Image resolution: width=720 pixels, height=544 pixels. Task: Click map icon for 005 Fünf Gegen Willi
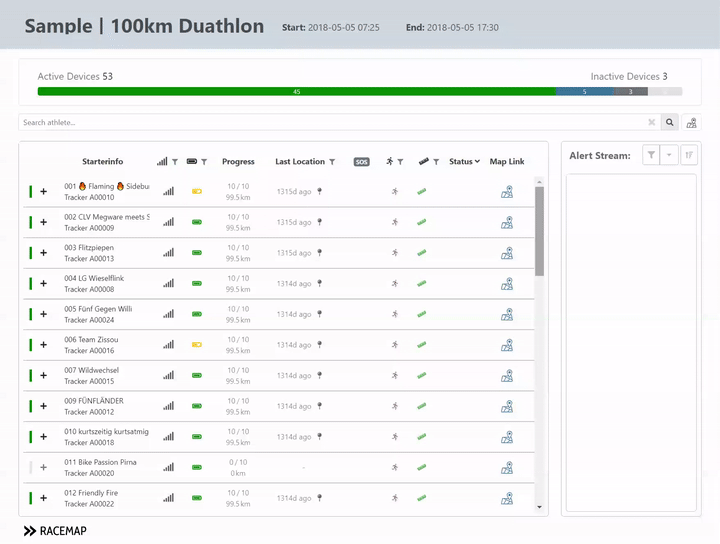pyautogui.click(x=507, y=314)
